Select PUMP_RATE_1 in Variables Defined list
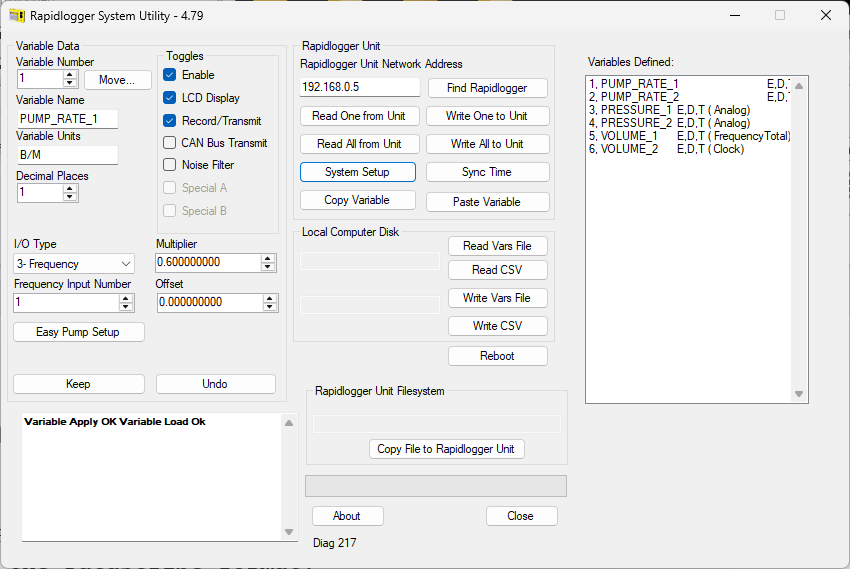The width and height of the screenshot is (850, 569). pos(688,84)
